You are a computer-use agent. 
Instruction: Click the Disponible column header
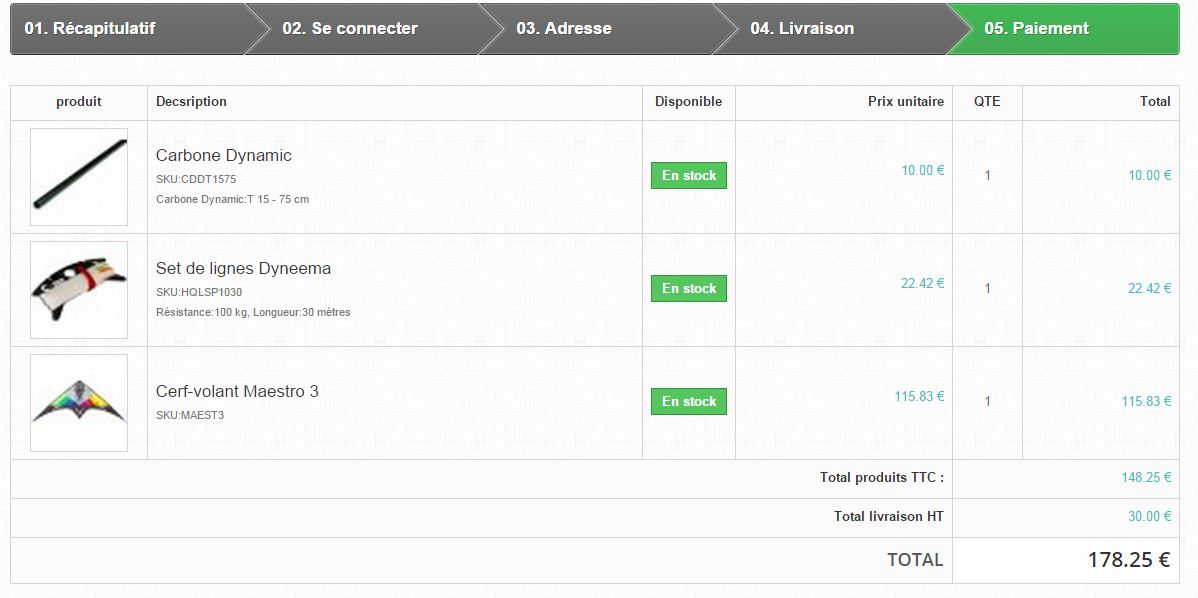point(688,102)
